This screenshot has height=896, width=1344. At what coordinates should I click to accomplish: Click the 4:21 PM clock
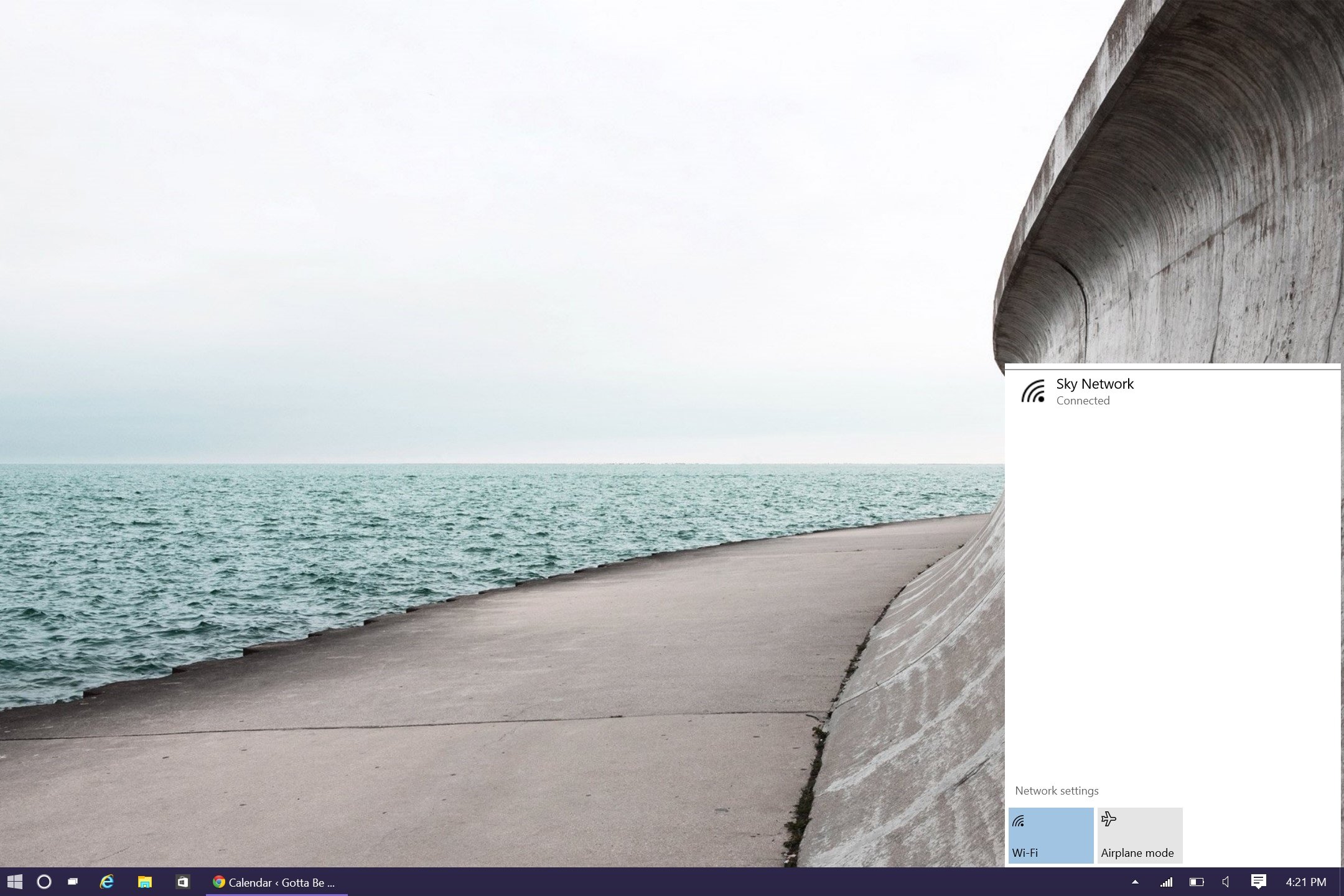tap(1305, 882)
